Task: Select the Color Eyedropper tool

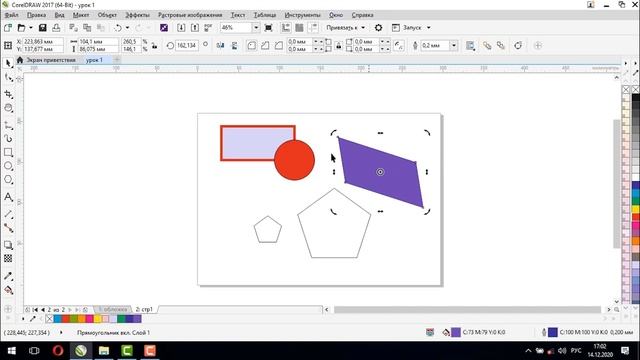Action: (x=8, y=276)
